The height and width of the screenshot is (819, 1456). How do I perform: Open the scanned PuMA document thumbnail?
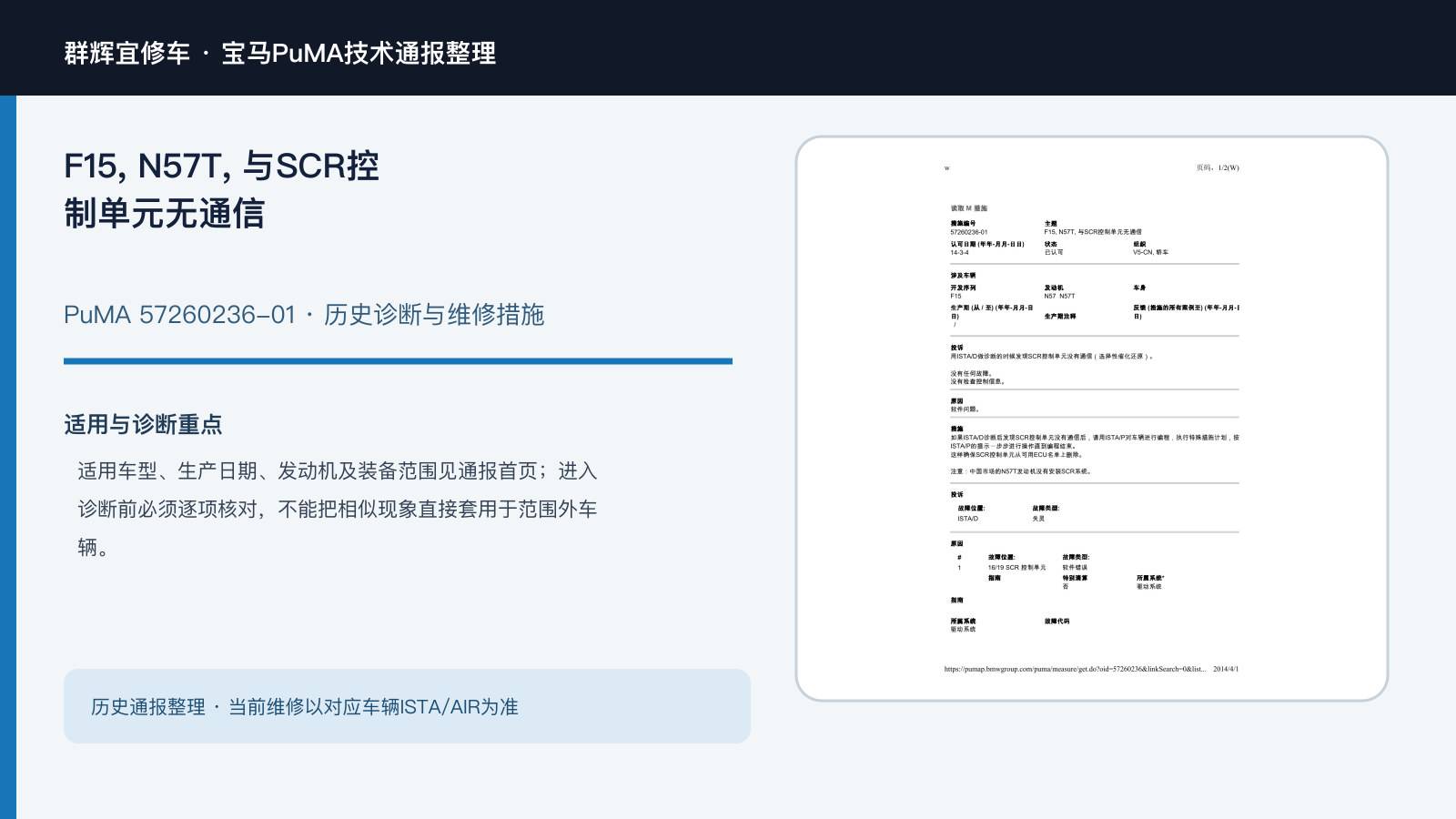1092,419
